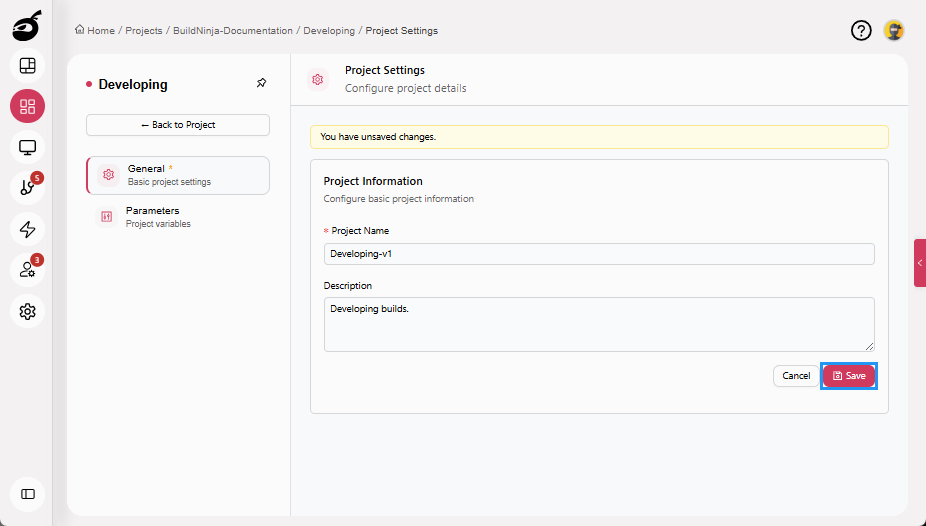Viewport: 926px width, 526px height.
Task: Click the Project Settings gear icon in header
Action: click(x=318, y=79)
